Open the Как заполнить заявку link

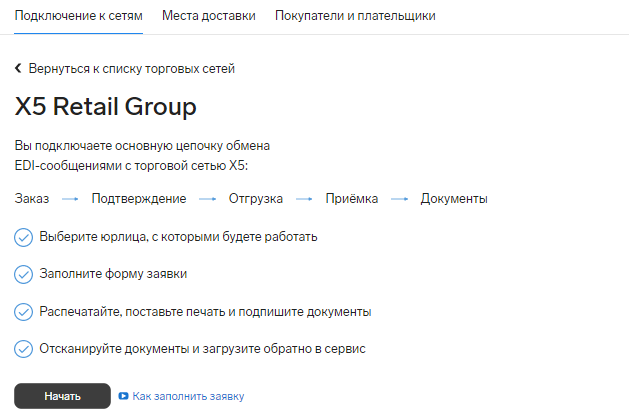[x=188, y=396]
